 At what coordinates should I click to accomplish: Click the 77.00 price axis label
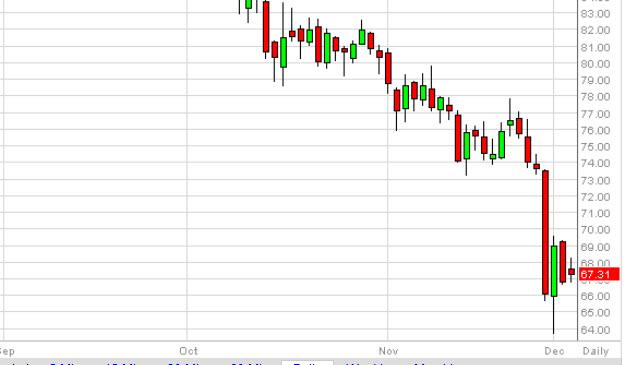tap(595, 114)
